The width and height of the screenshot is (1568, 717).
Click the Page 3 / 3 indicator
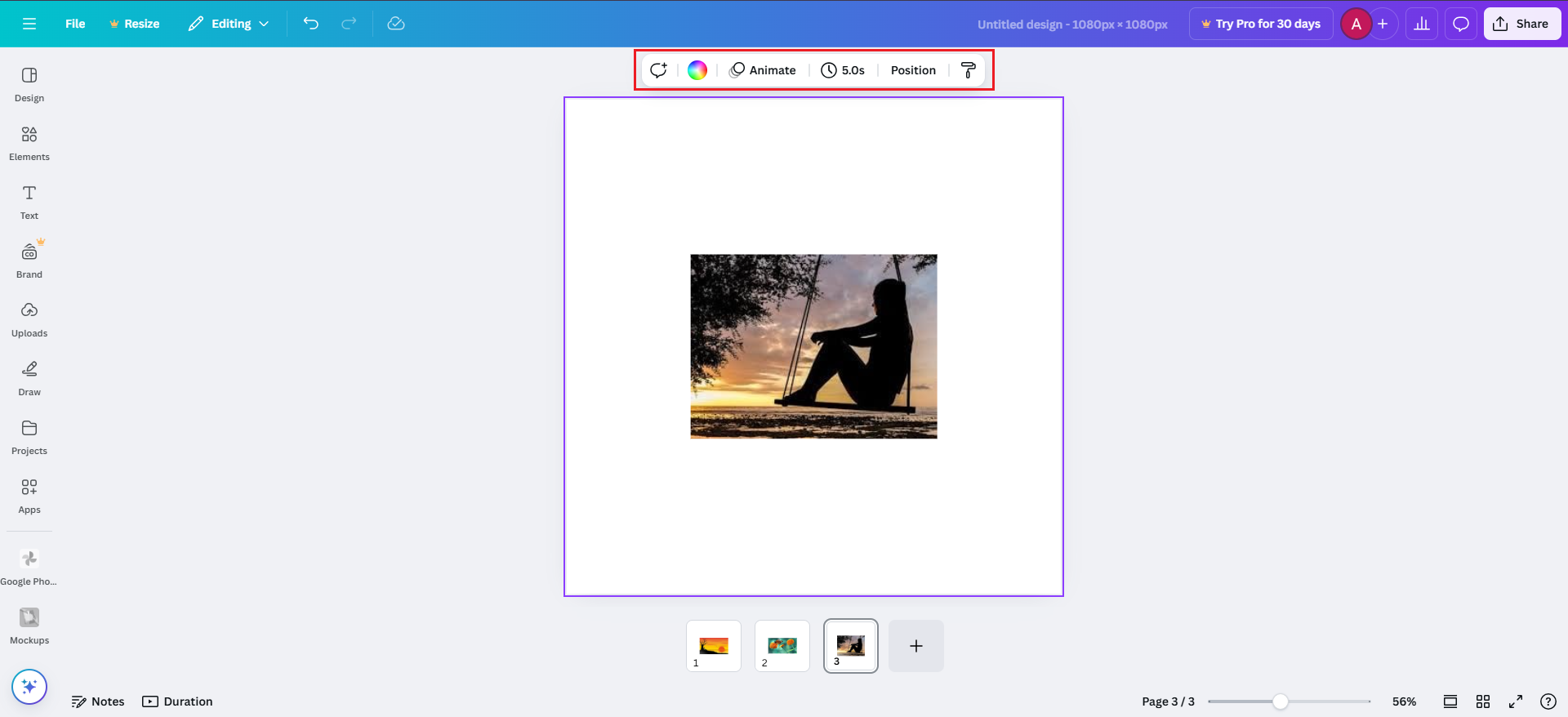coord(1168,701)
